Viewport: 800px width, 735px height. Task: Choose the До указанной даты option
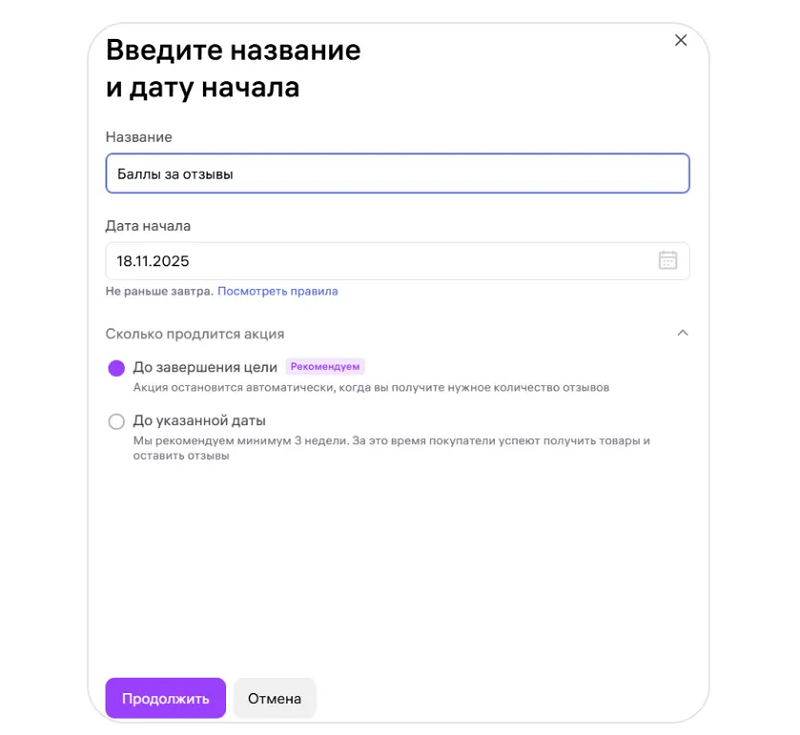pos(200,421)
